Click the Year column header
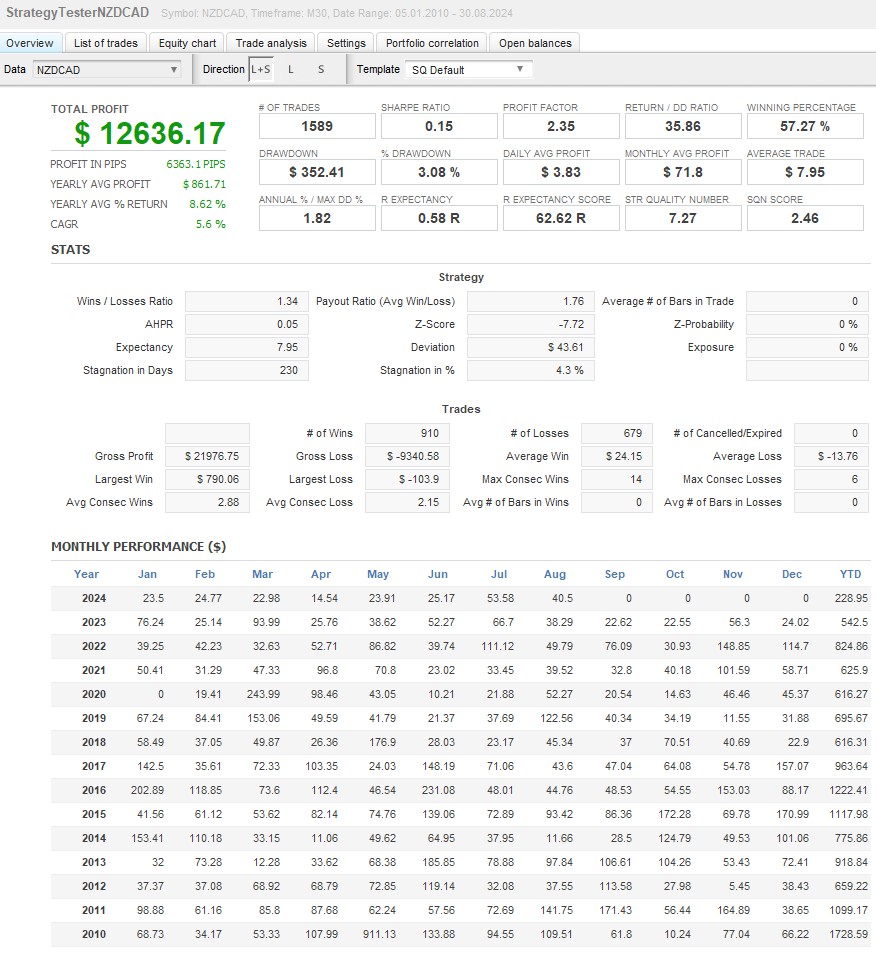Viewport: 876px width, 959px height. (x=87, y=574)
